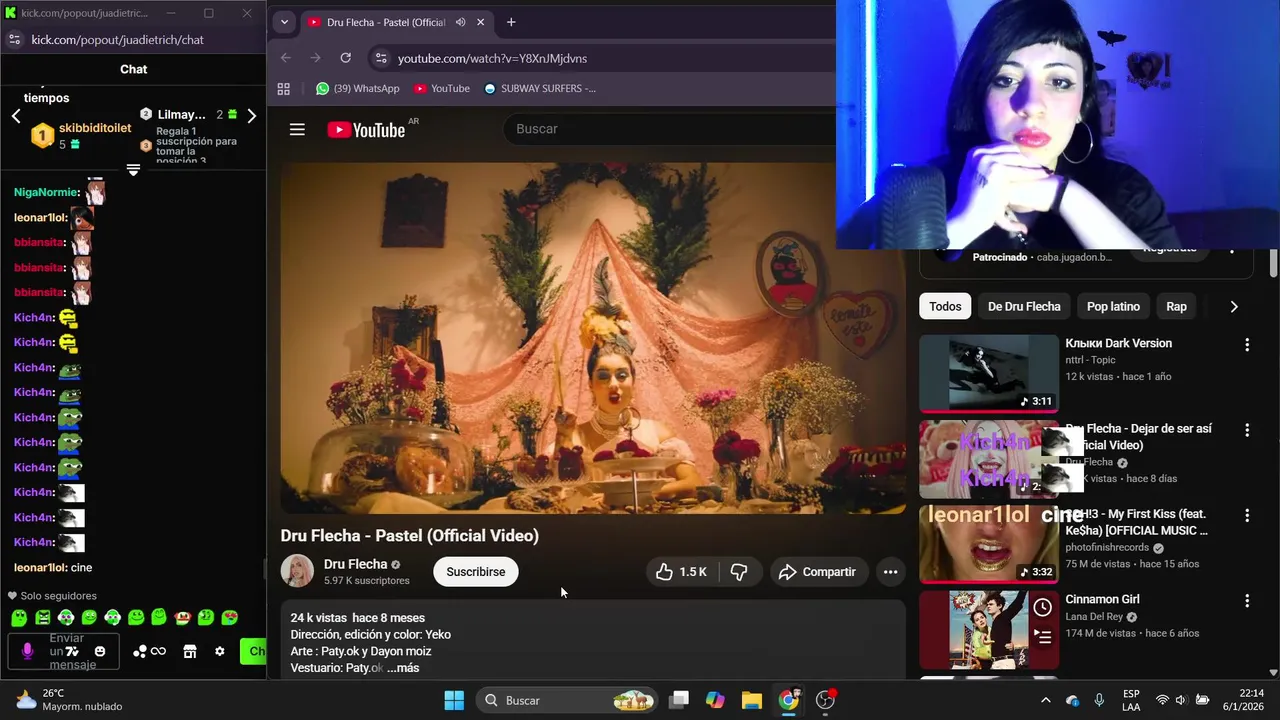Open options menu for My First Kiss video
1280x720 pixels.
click(x=1246, y=516)
